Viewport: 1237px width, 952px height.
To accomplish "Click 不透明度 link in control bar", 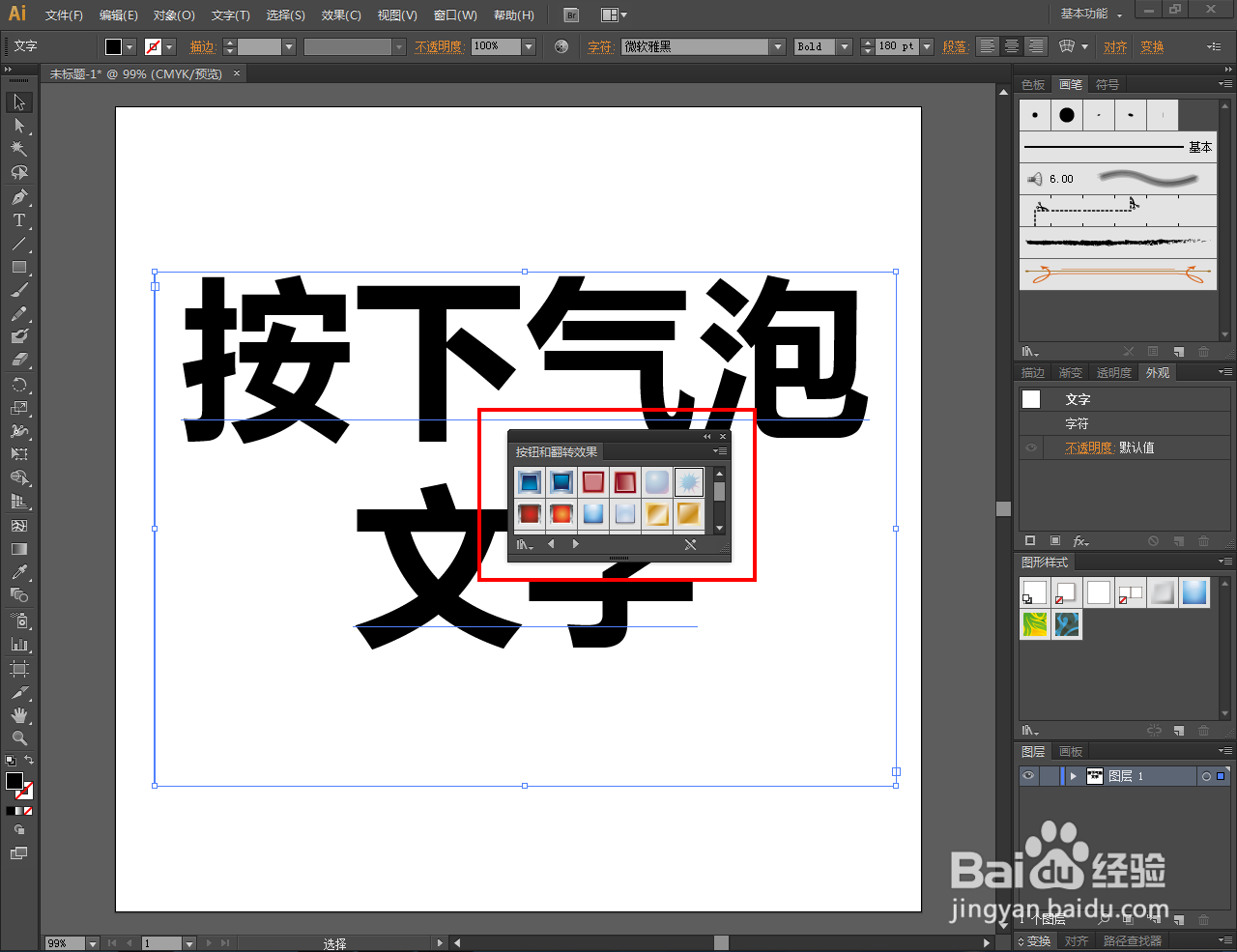I will [x=438, y=46].
